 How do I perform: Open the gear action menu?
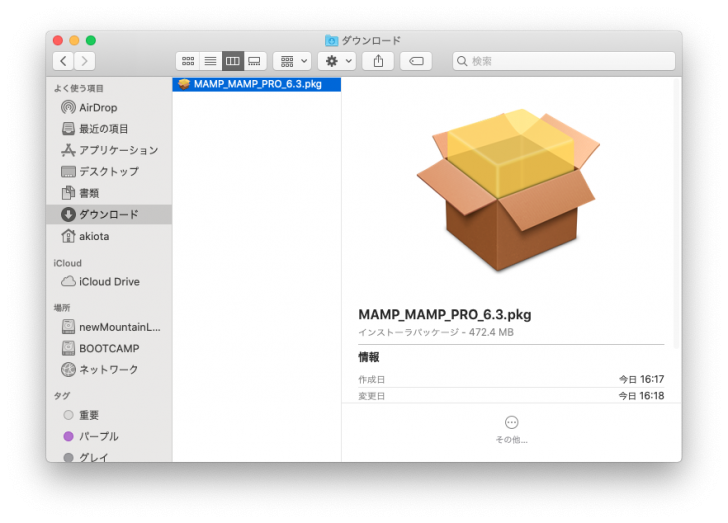336,61
